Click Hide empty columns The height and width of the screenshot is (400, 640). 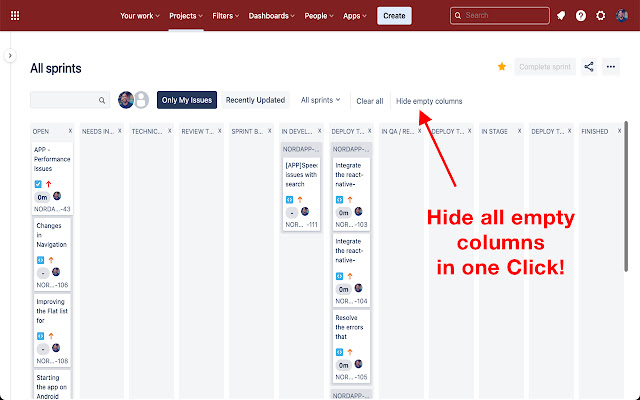point(429,101)
